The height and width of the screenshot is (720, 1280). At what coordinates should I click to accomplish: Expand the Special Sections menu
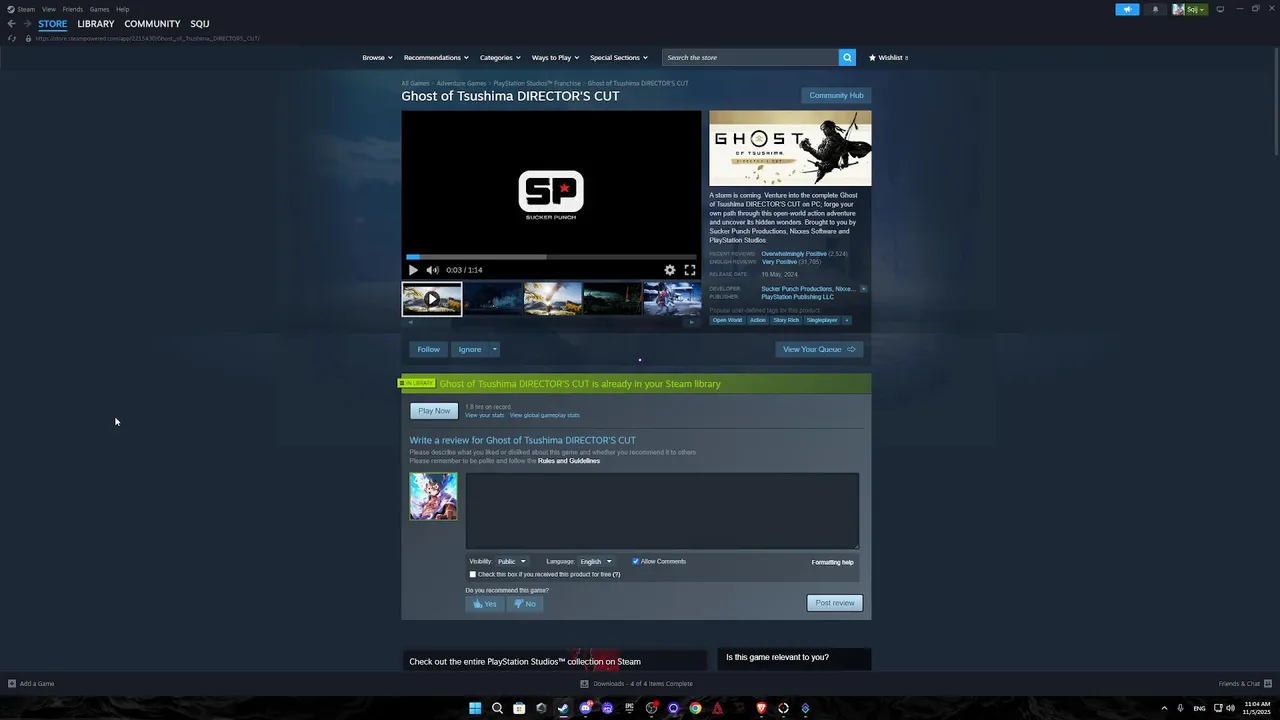[619, 57]
